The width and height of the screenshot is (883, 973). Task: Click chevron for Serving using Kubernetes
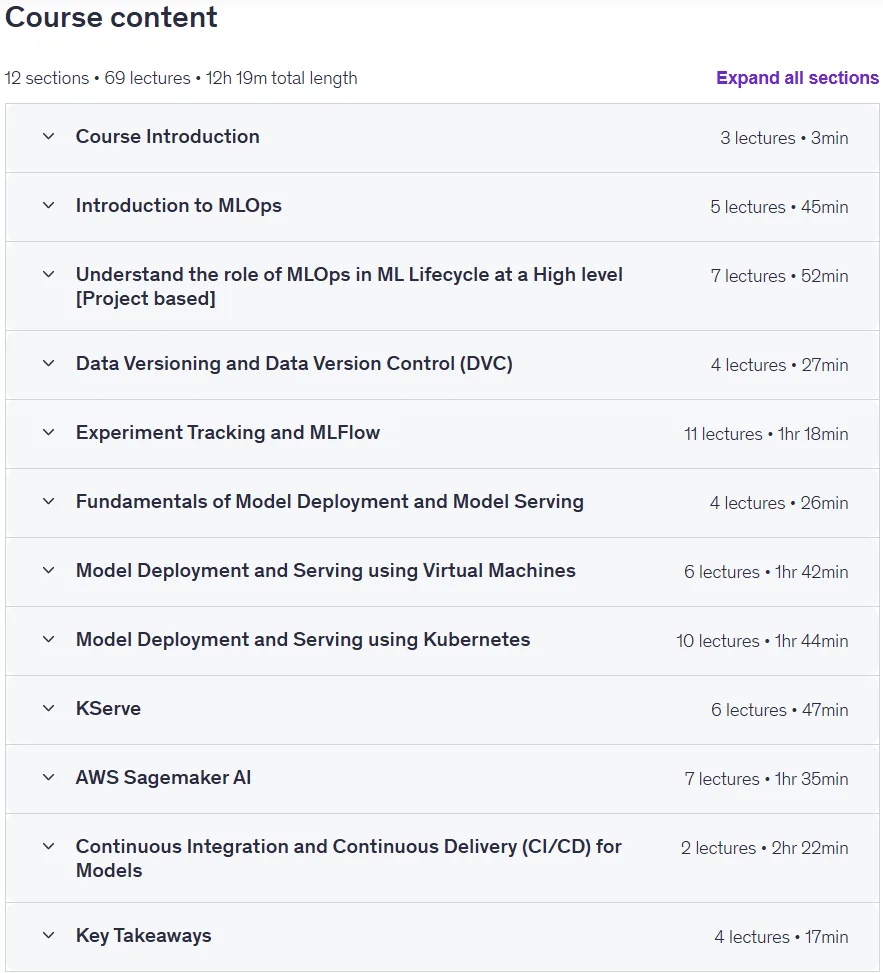[x=48, y=639]
